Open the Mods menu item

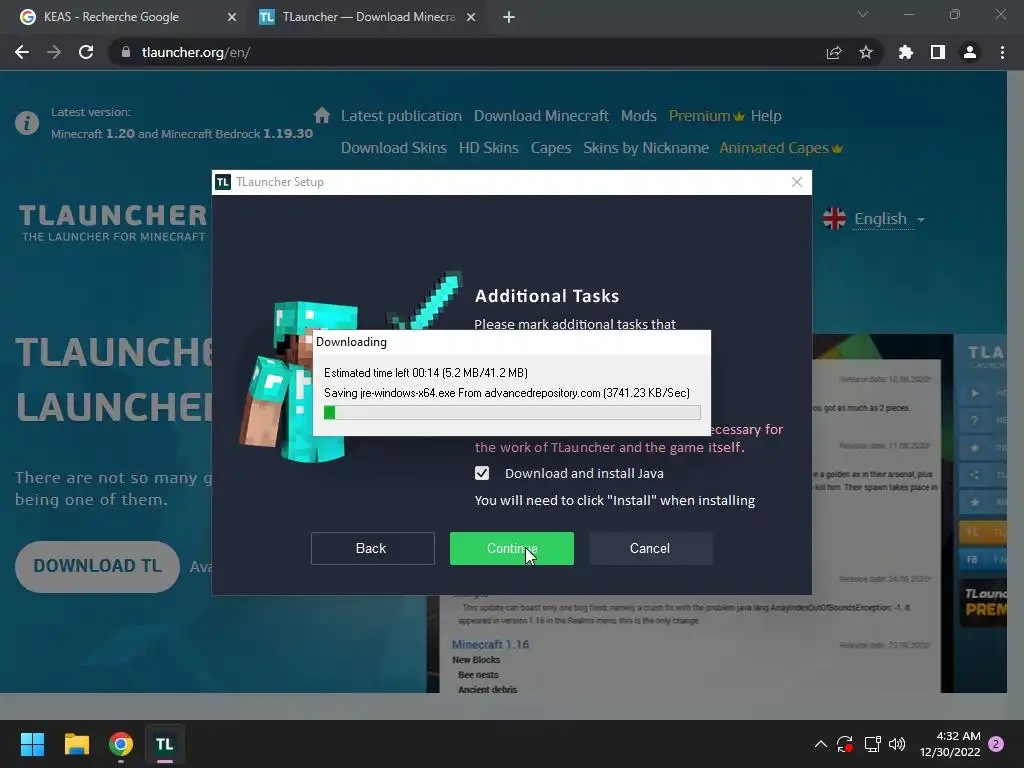638,116
